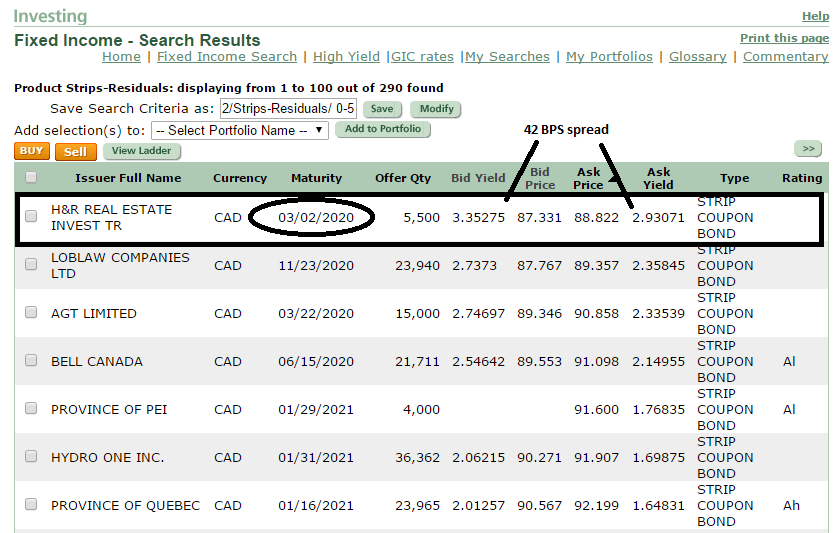Click bid price 89.346
This screenshot has height=533, width=839.
click(x=539, y=314)
